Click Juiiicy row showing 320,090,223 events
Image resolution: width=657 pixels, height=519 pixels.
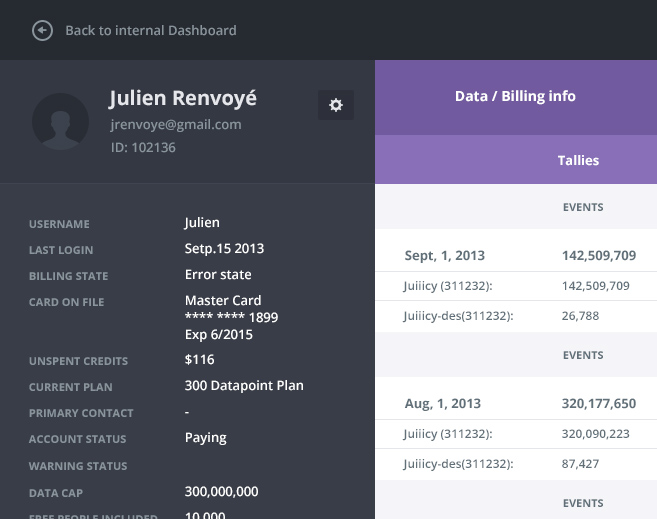(x=516, y=434)
